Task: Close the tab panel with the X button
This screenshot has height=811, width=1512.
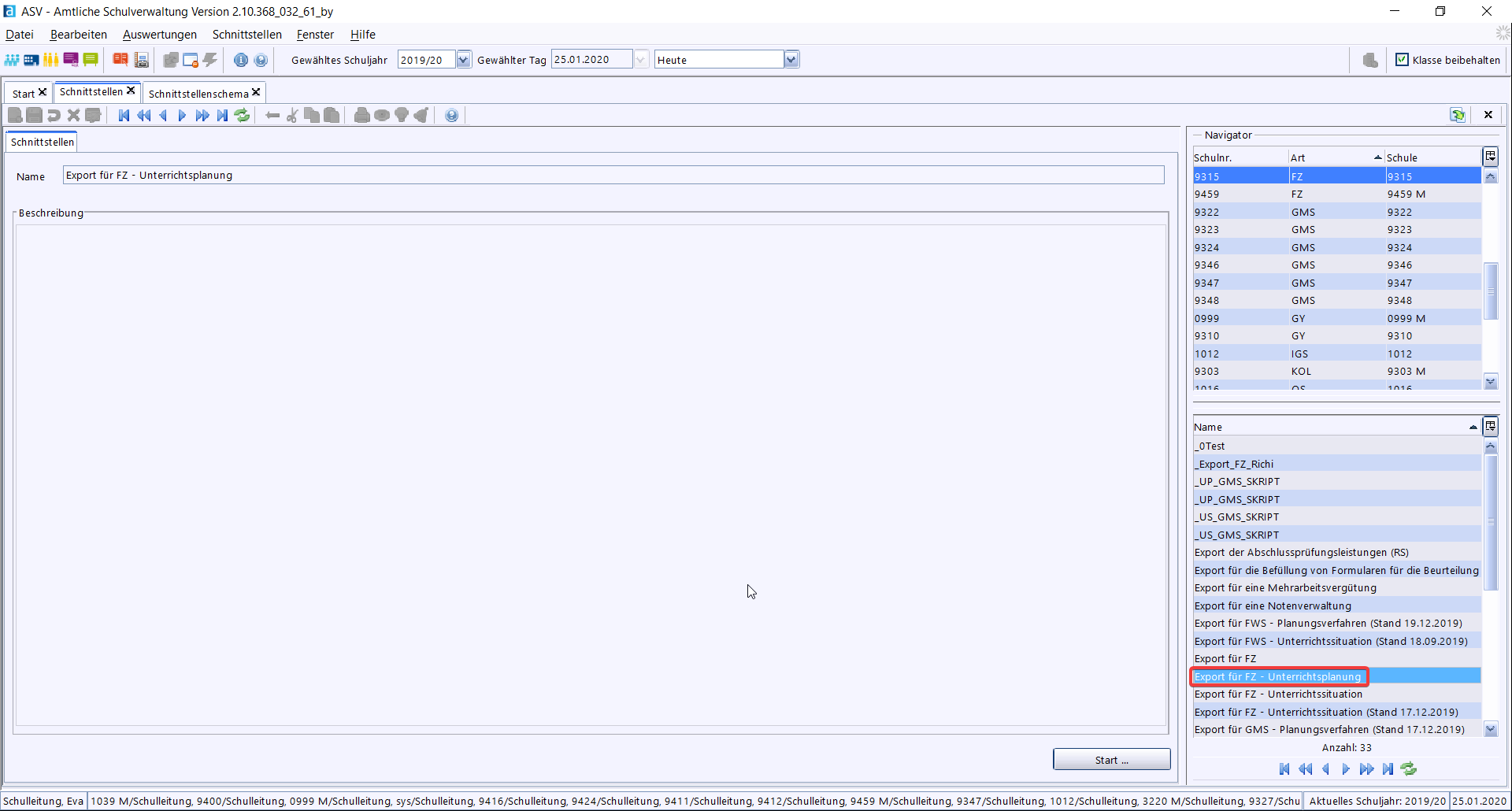Action: pos(1488,115)
